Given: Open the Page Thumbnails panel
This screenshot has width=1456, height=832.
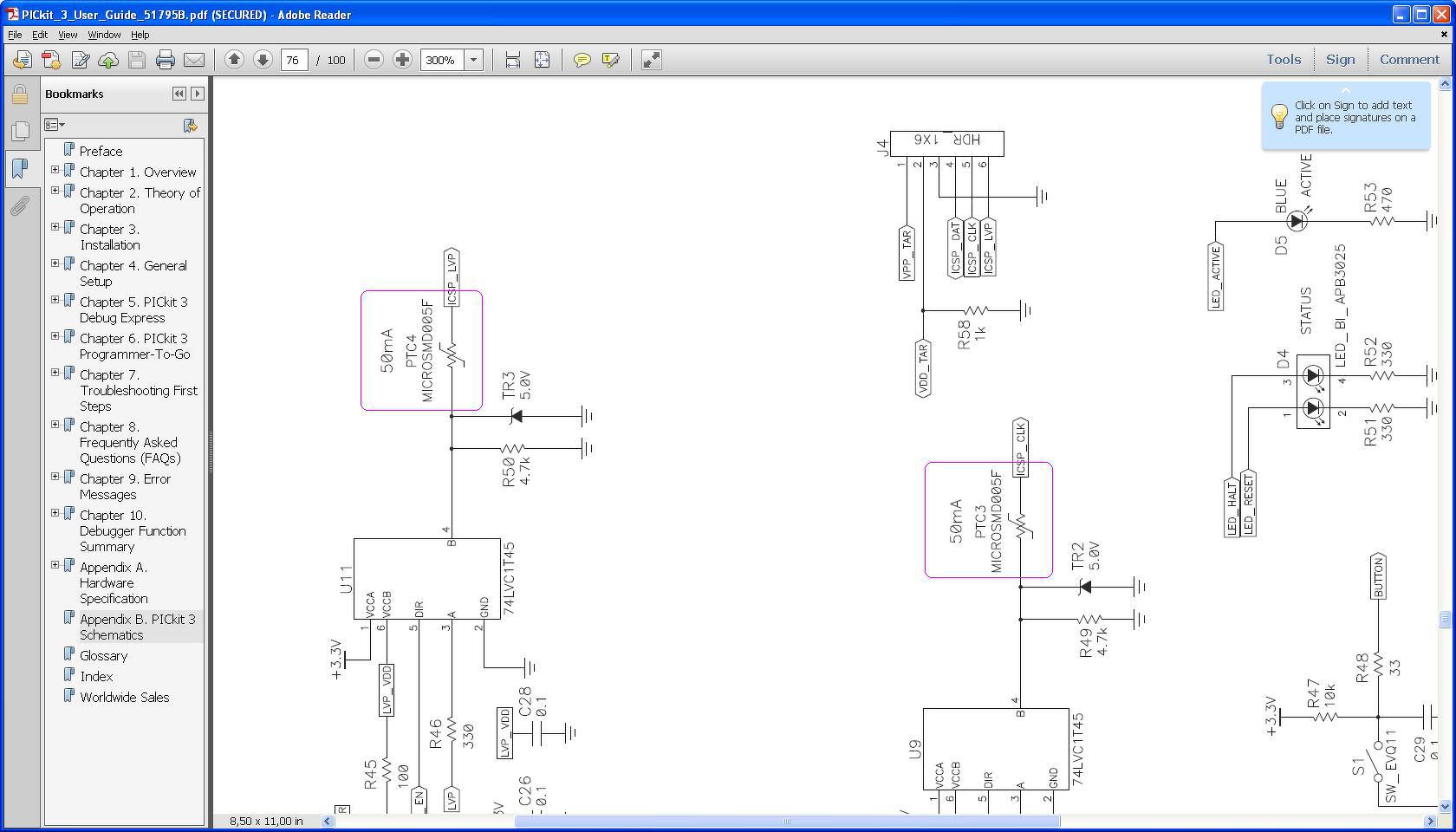Looking at the screenshot, I should [x=20, y=131].
